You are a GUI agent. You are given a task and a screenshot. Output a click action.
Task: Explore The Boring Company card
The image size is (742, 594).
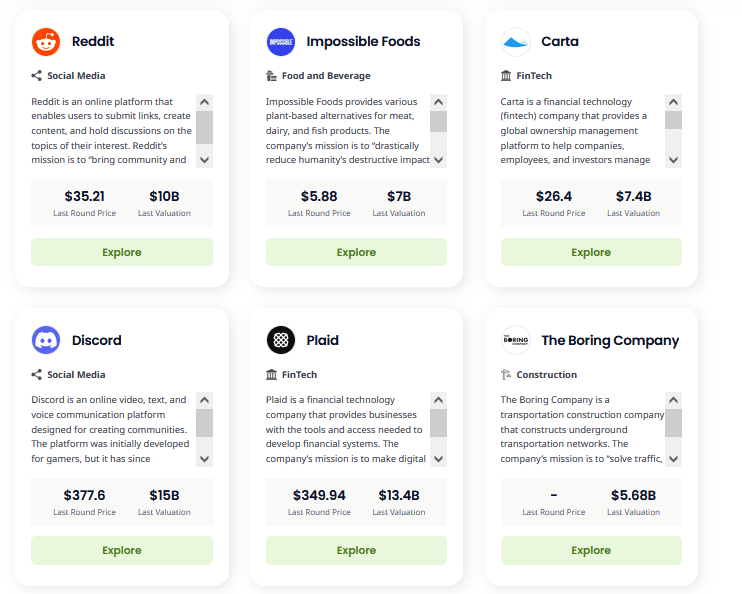[591, 550]
